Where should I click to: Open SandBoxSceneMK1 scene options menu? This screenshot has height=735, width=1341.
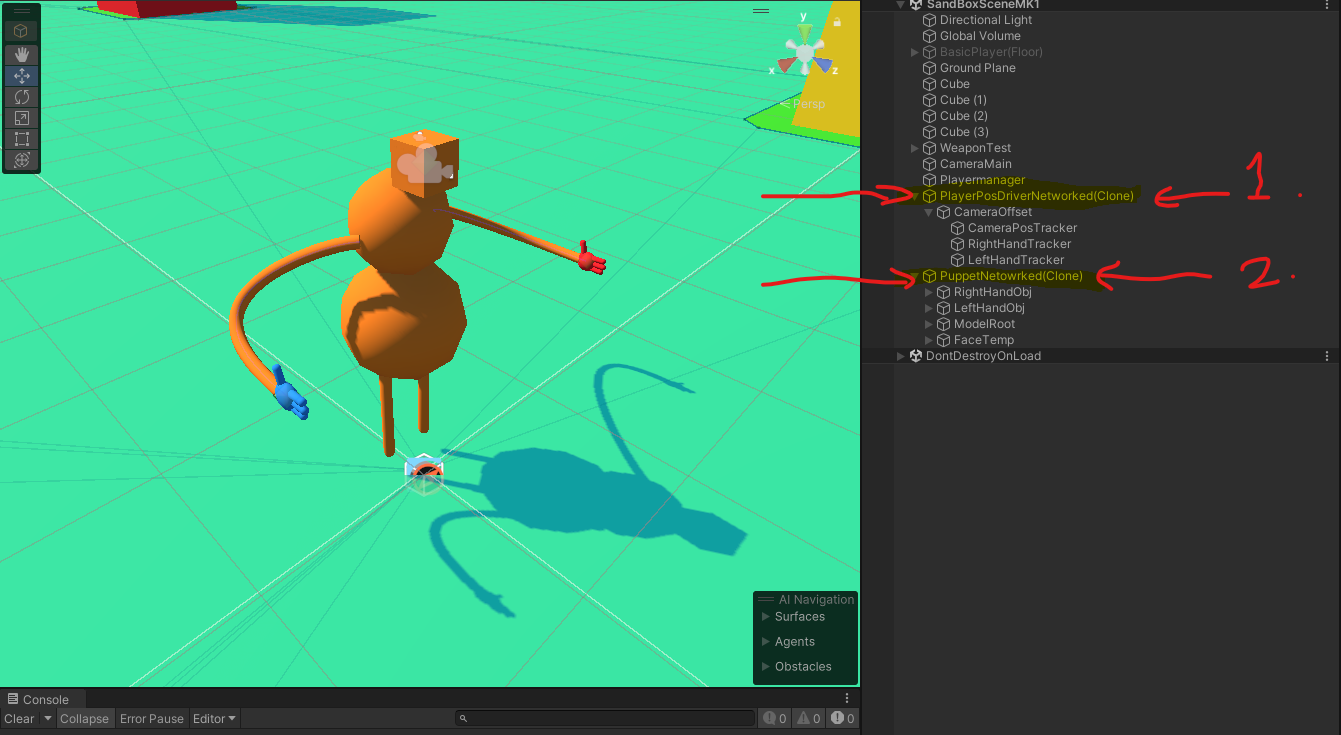click(x=1327, y=5)
